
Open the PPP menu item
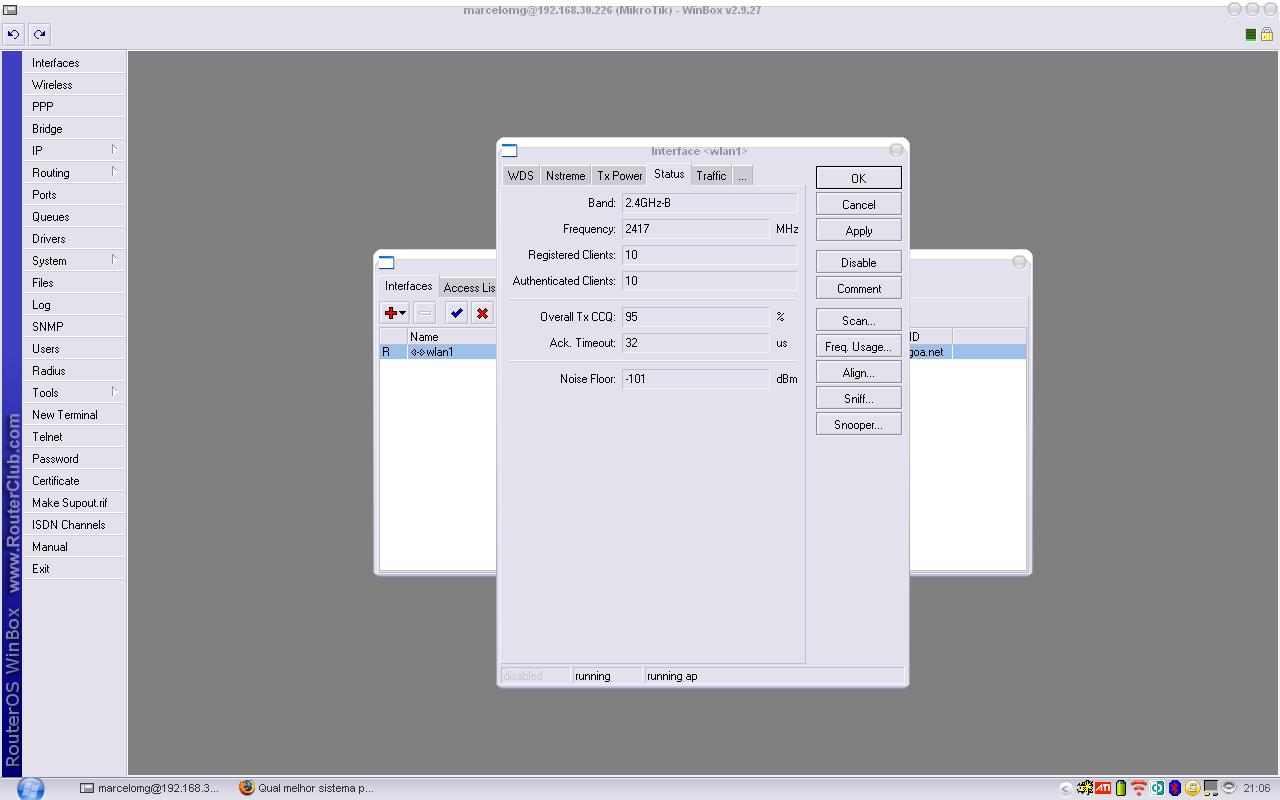[x=74, y=107]
